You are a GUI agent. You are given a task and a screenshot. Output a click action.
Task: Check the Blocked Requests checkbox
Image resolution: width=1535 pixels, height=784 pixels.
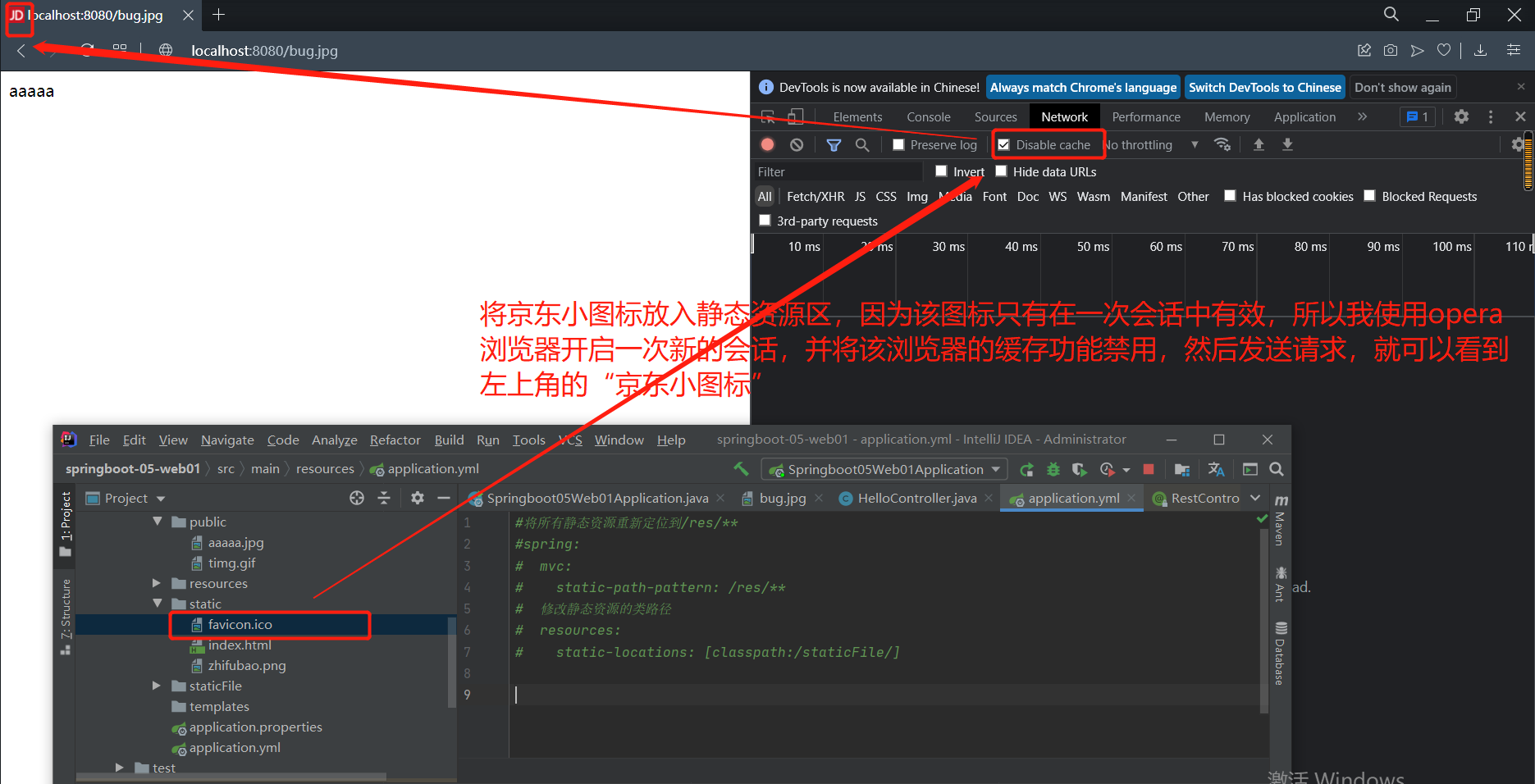point(1369,196)
